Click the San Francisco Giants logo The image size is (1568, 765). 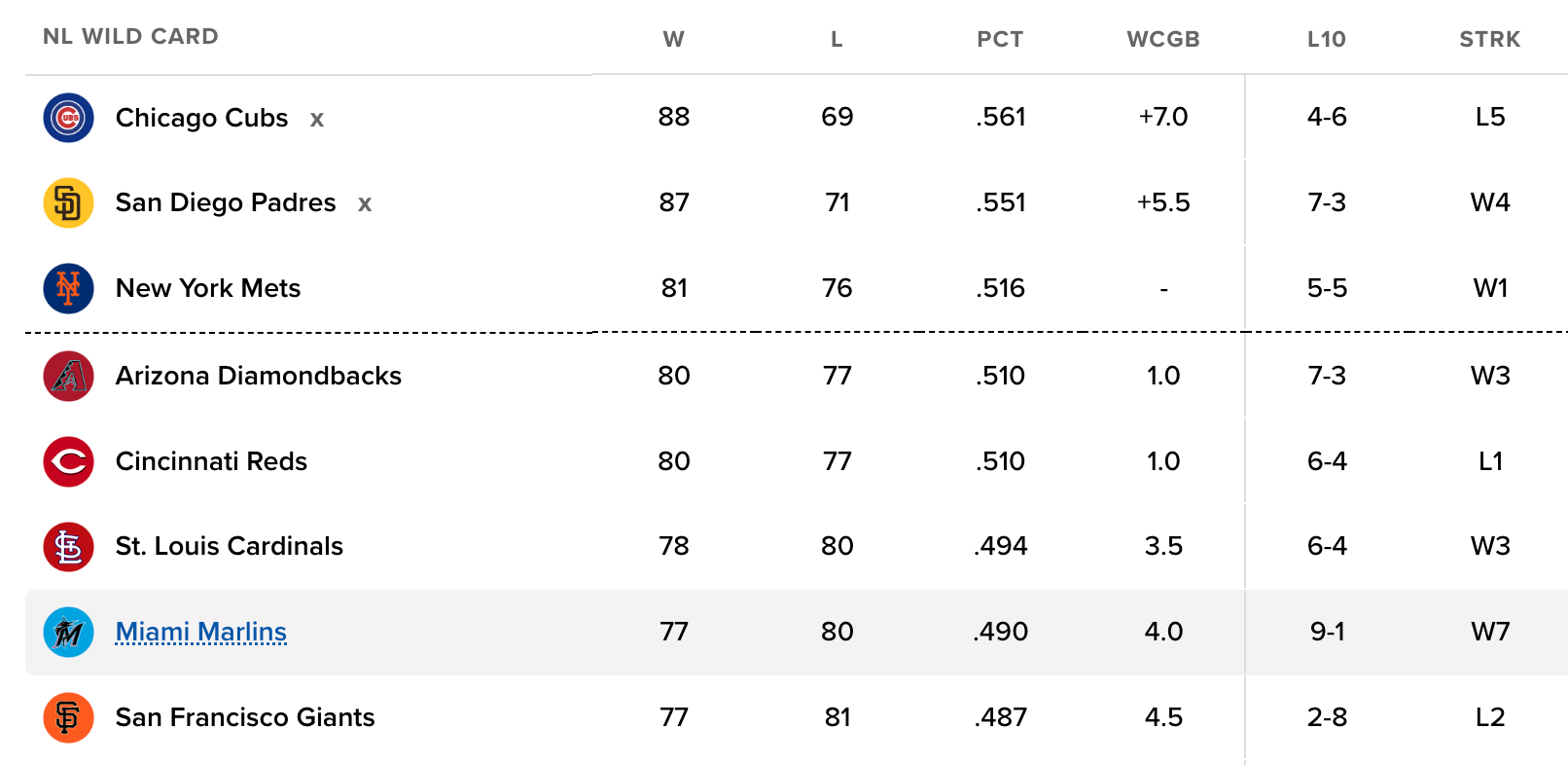(x=68, y=717)
